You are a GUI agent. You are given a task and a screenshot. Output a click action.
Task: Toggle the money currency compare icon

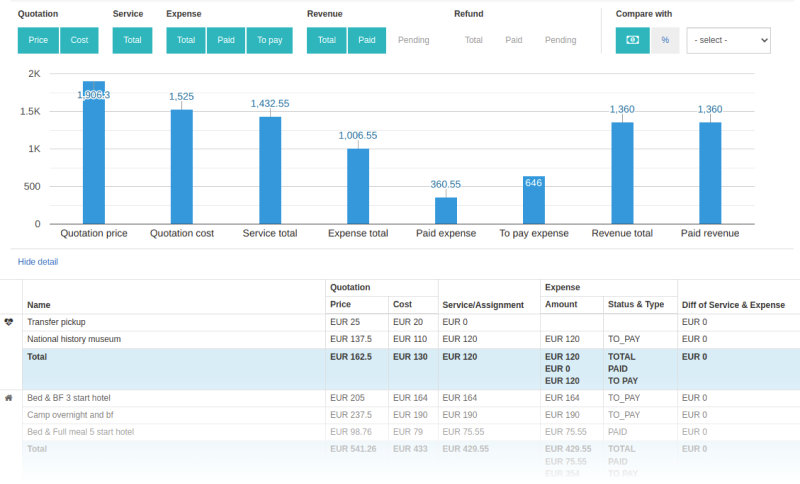(632, 40)
